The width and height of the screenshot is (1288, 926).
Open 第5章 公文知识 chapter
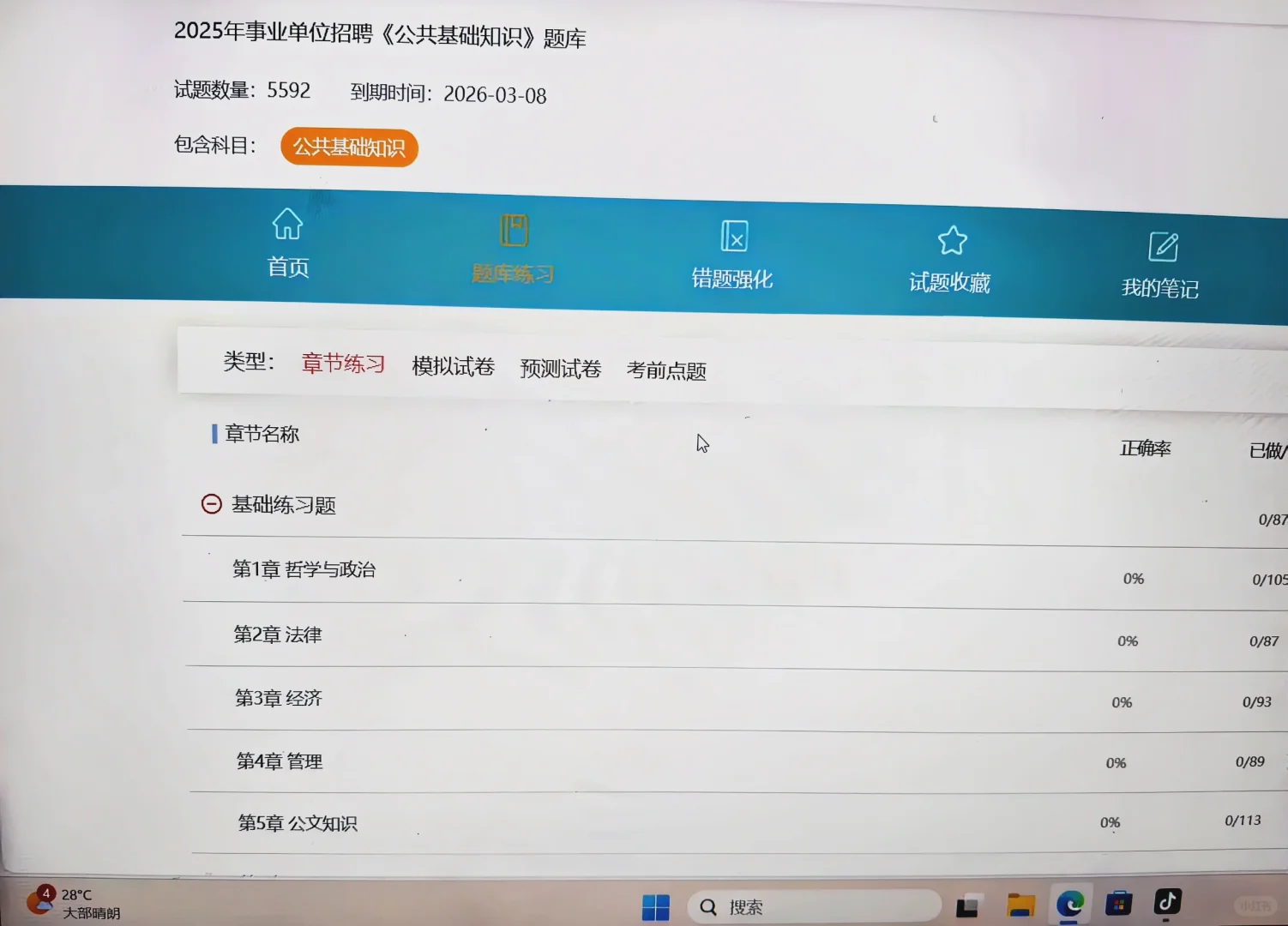(x=296, y=822)
